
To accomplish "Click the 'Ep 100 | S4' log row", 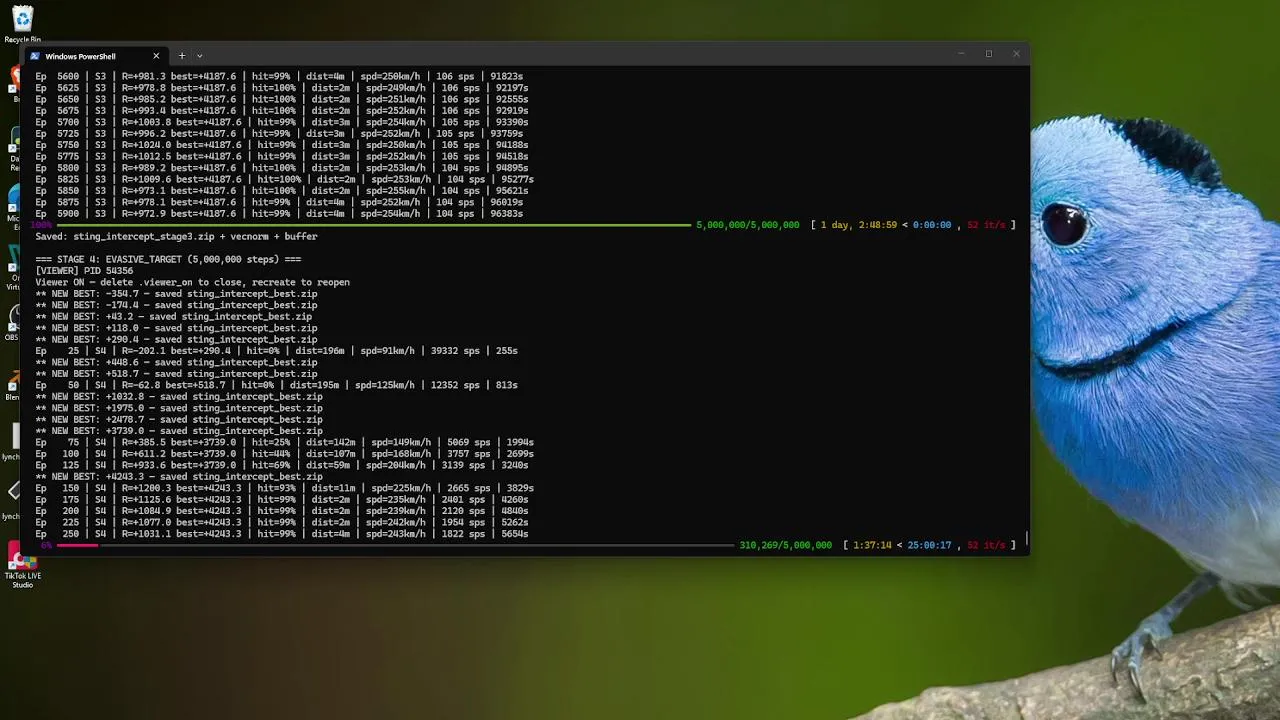I will (284, 454).
